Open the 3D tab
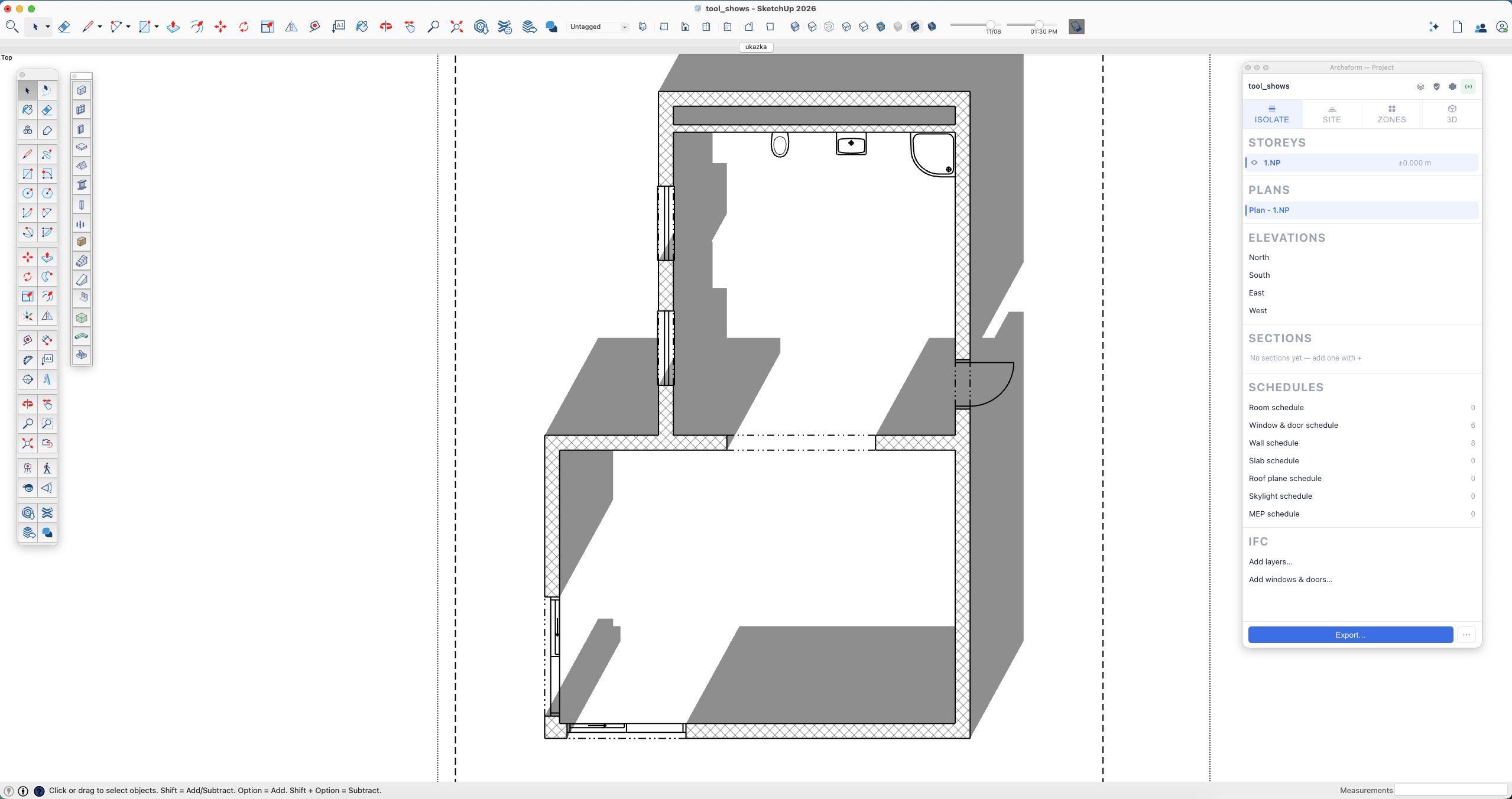The height and width of the screenshot is (799, 1512). coord(1452,113)
